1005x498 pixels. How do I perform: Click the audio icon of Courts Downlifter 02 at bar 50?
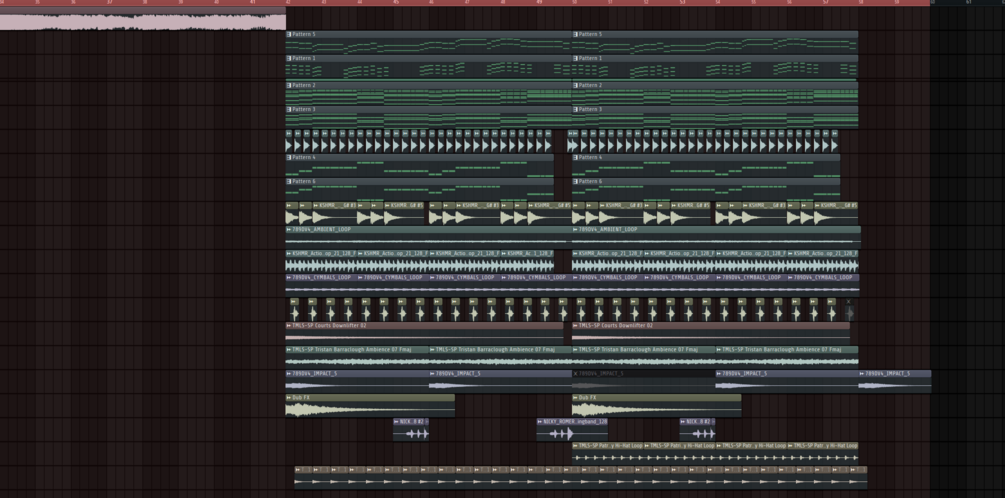pos(576,326)
